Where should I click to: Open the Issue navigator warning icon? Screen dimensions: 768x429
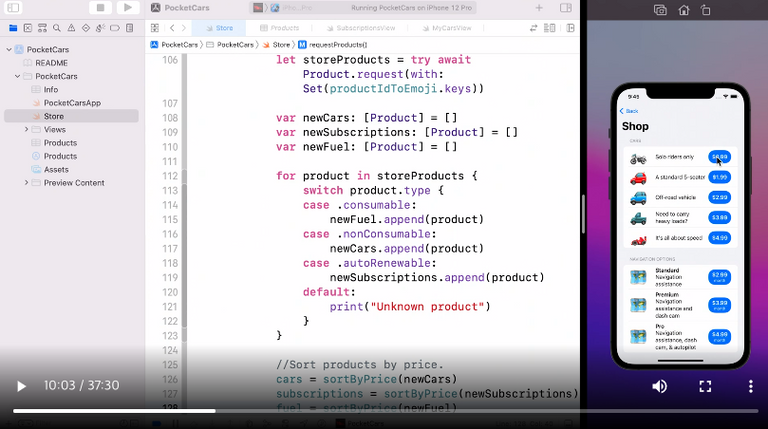click(72, 28)
